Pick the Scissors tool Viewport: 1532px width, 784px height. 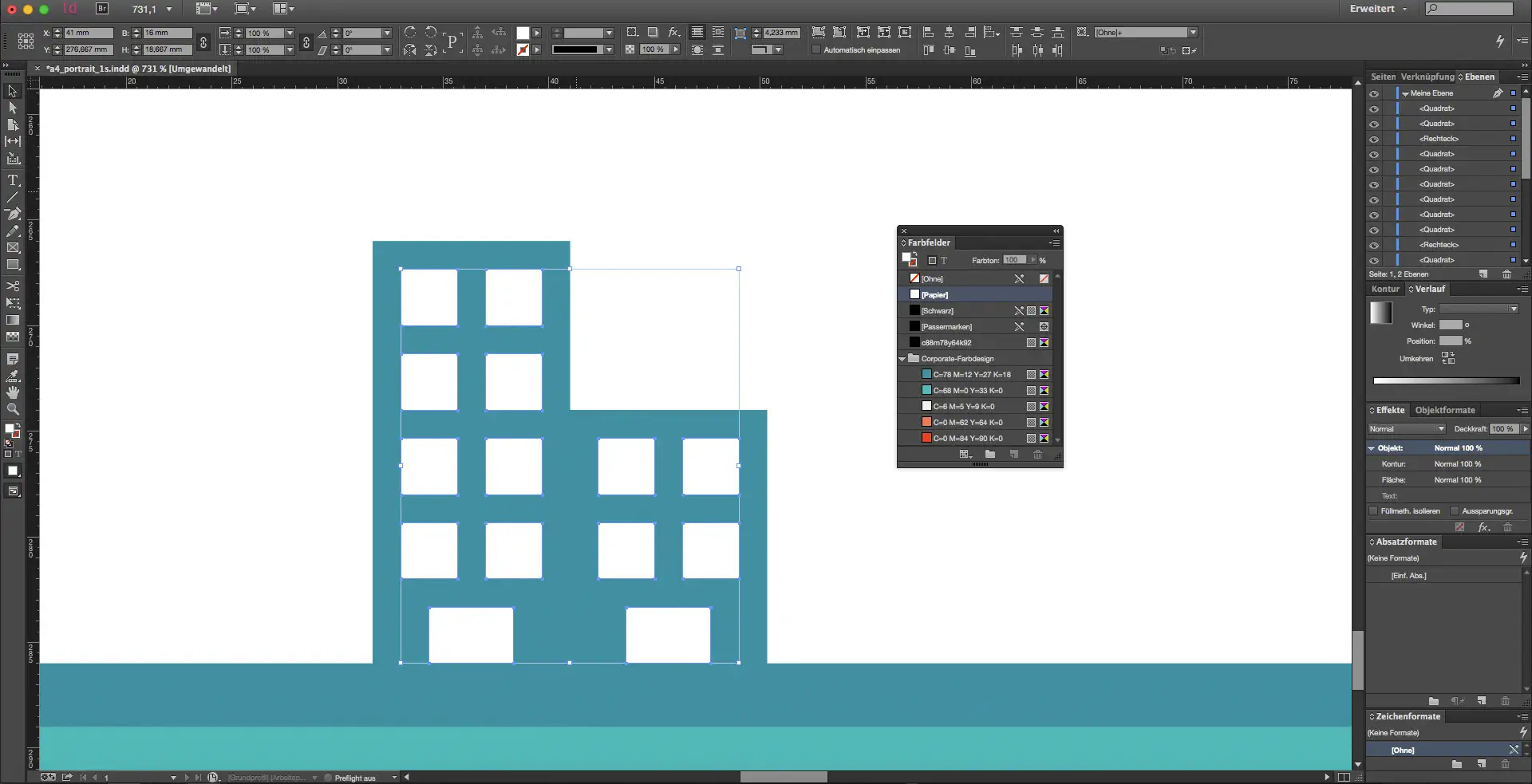click(x=13, y=286)
